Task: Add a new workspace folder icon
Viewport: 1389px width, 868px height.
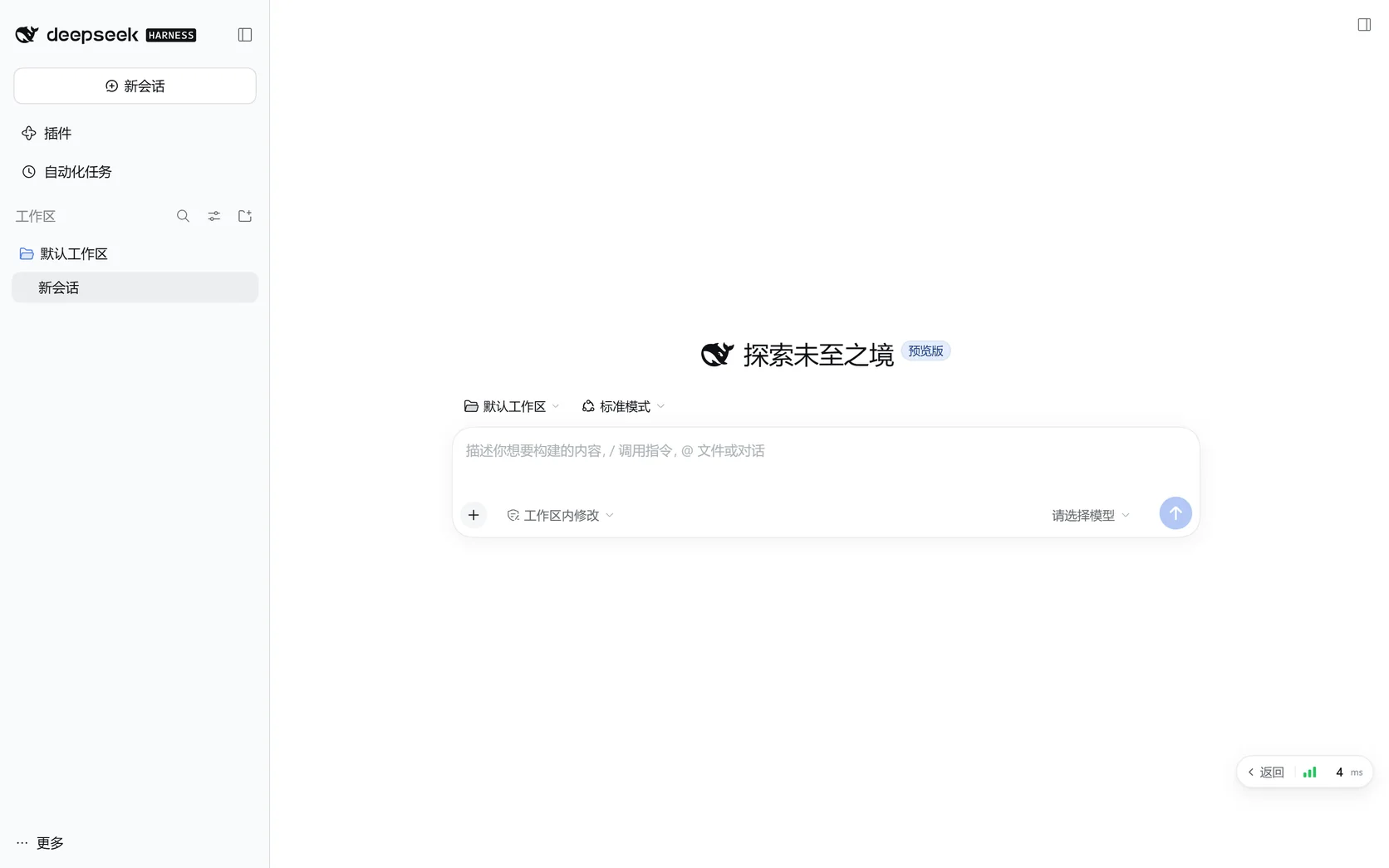Action: (x=245, y=216)
